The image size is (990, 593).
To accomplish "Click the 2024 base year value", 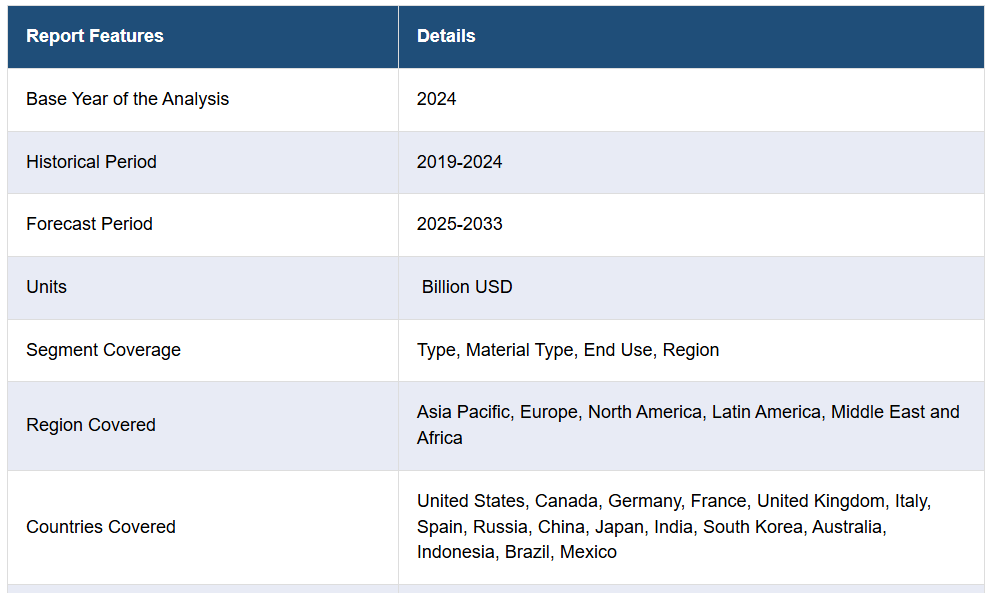I will coord(436,99).
